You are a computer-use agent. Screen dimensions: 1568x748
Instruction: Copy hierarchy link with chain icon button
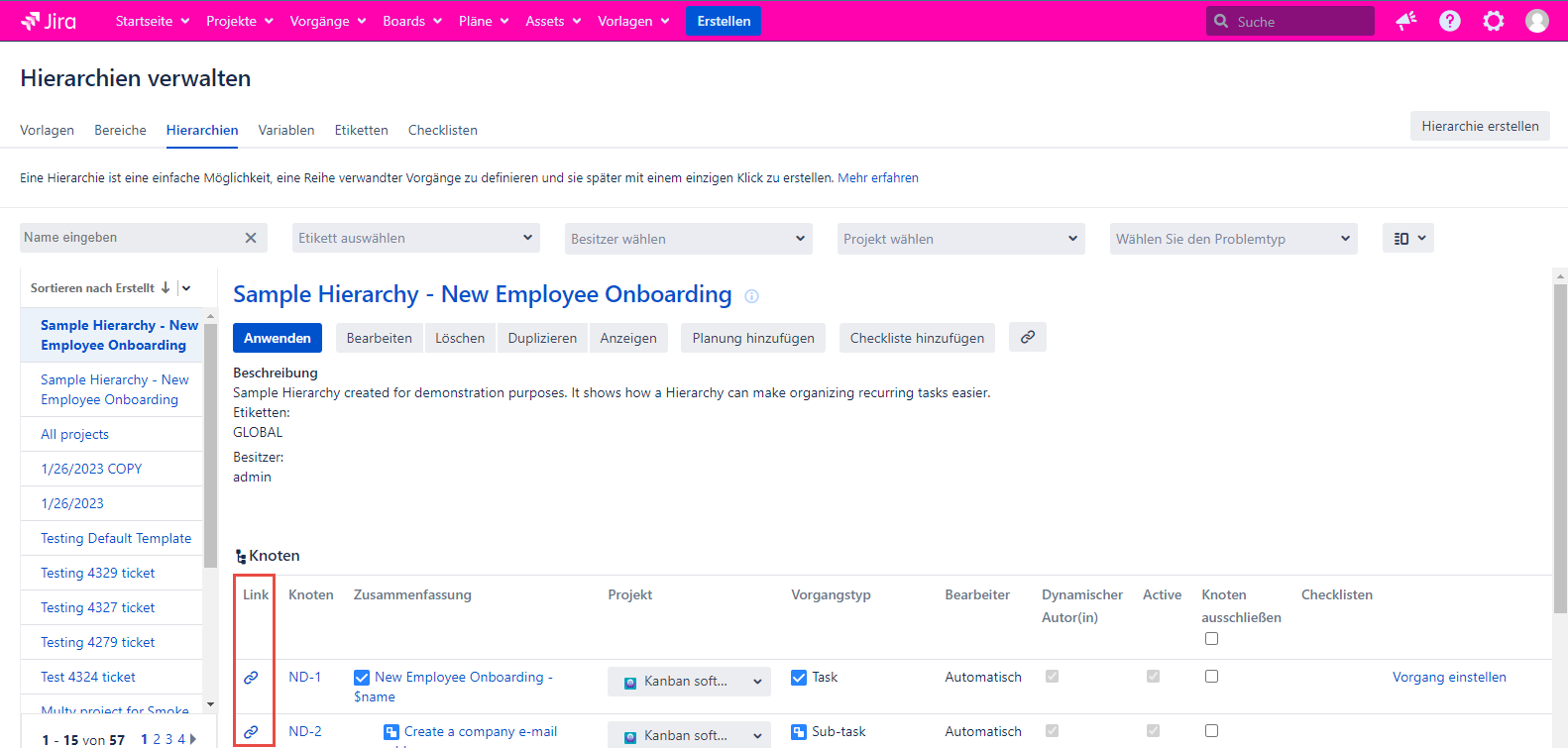[1027, 338]
